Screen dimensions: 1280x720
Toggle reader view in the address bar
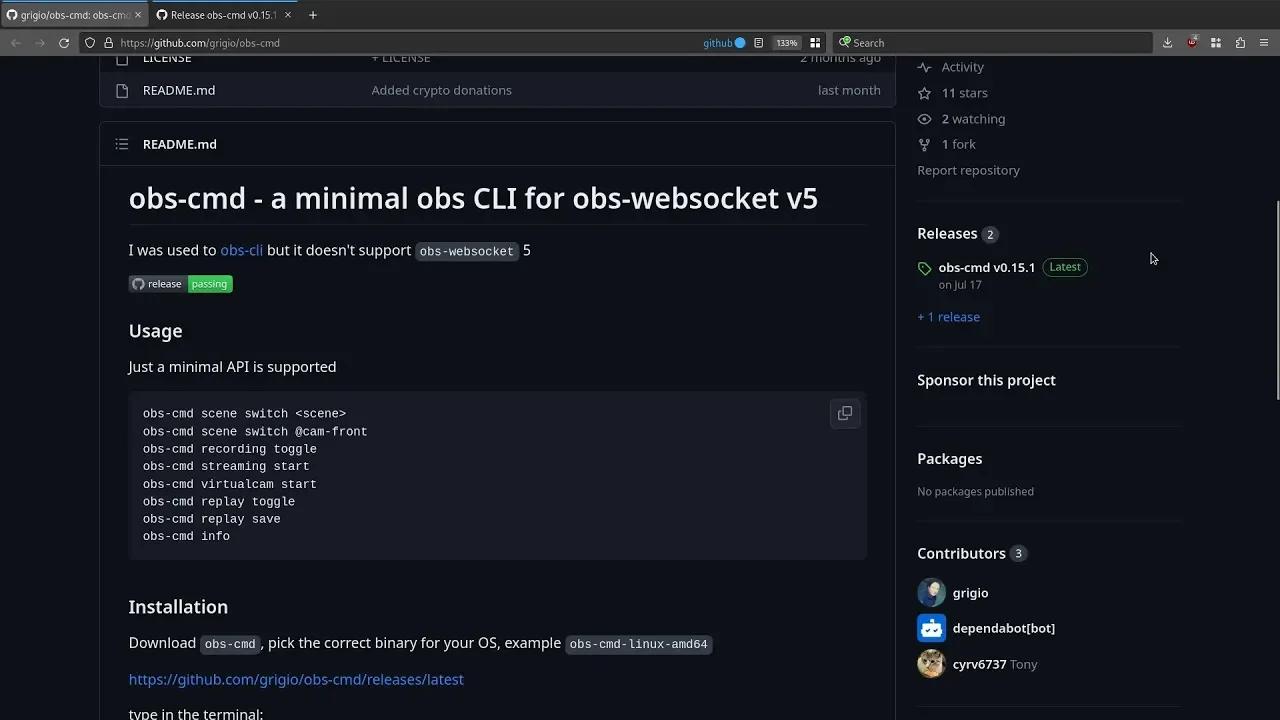tap(759, 42)
